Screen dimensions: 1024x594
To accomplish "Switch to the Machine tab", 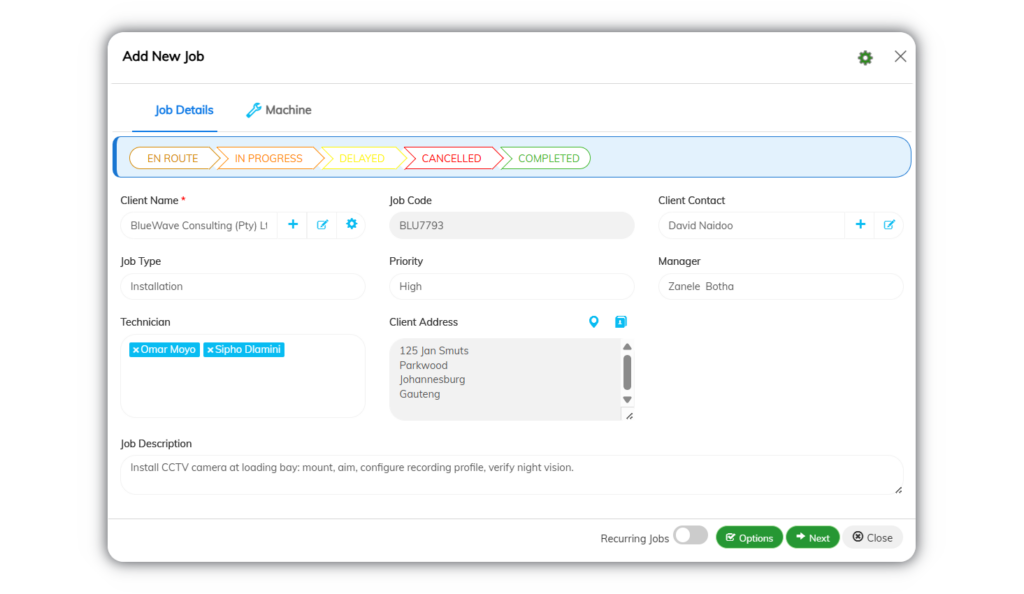I will click(278, 110).
